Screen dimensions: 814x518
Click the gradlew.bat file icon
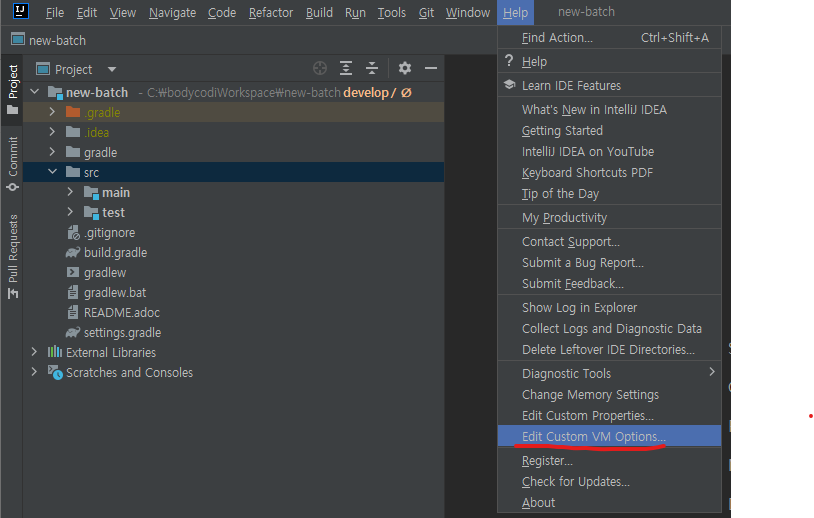coord(73,292)
